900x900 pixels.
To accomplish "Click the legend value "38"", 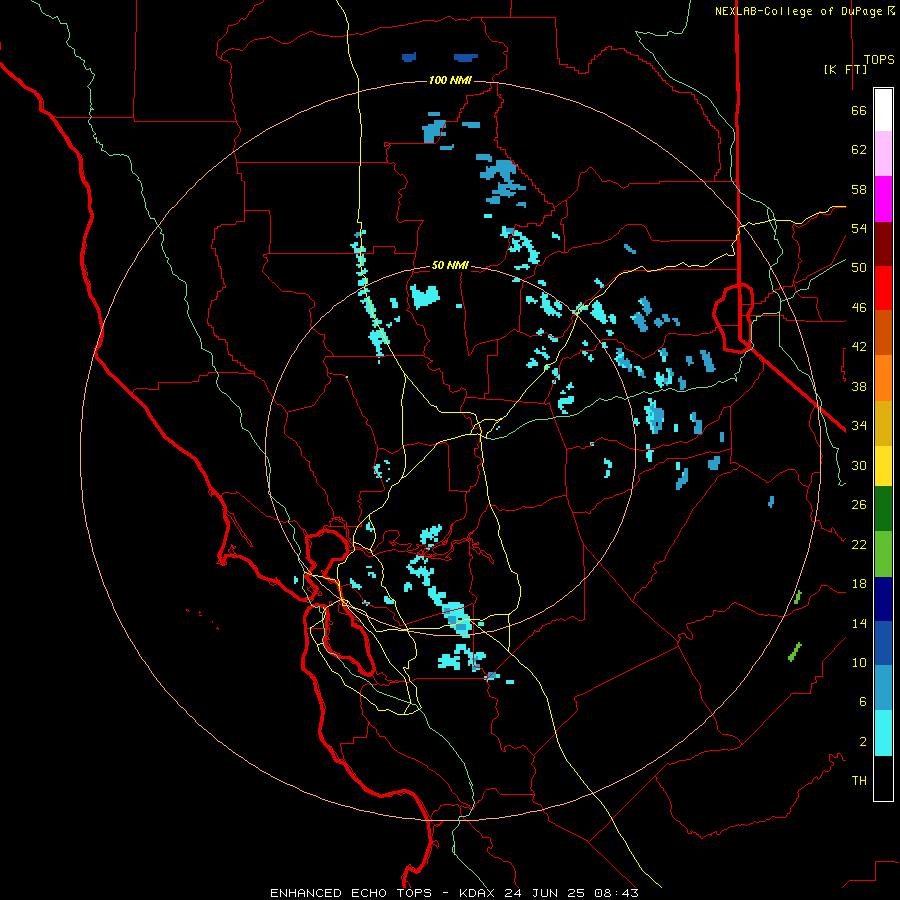I will [859, 386].
